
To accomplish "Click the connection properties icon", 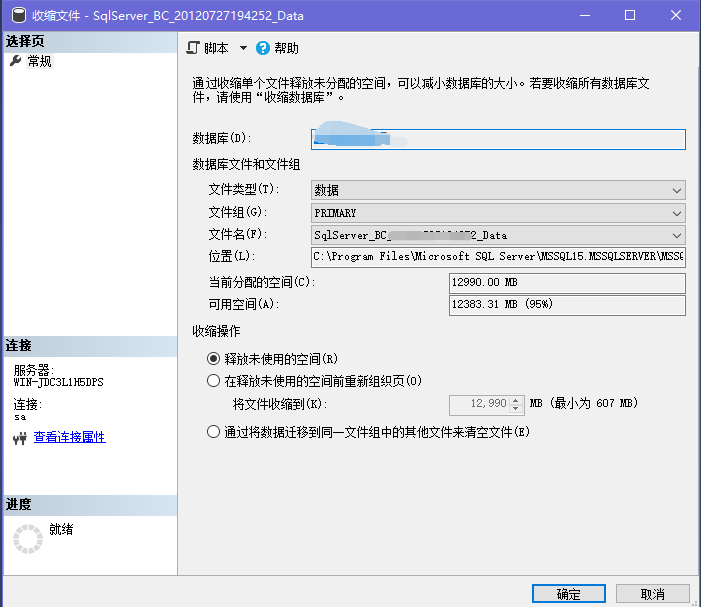I will pos(19,438).
